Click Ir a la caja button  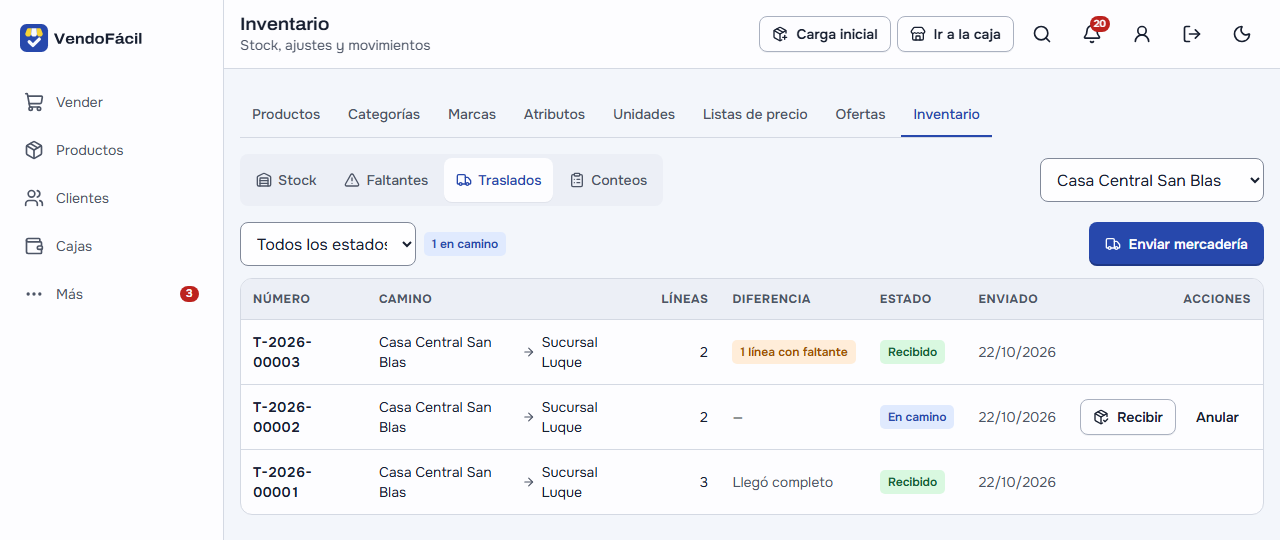coord(955,34)
